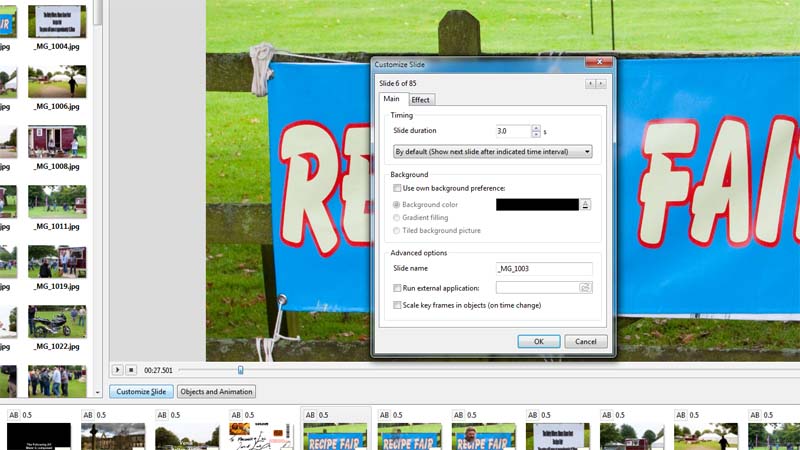
Task: Switch to the Effect tab
Action: pos(420,100)
